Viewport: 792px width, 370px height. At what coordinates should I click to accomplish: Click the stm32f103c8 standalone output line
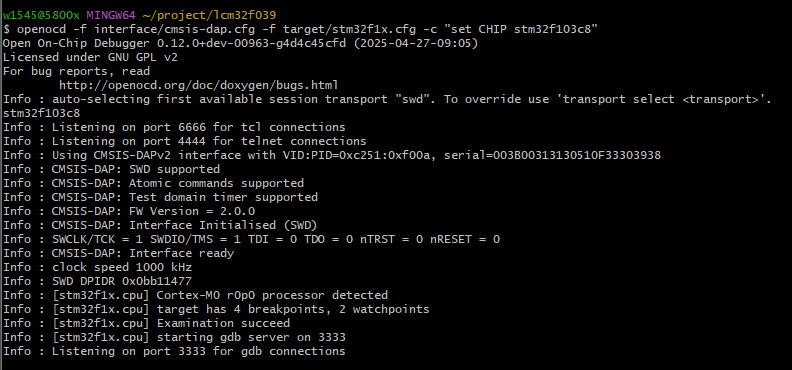coord(41,113)
